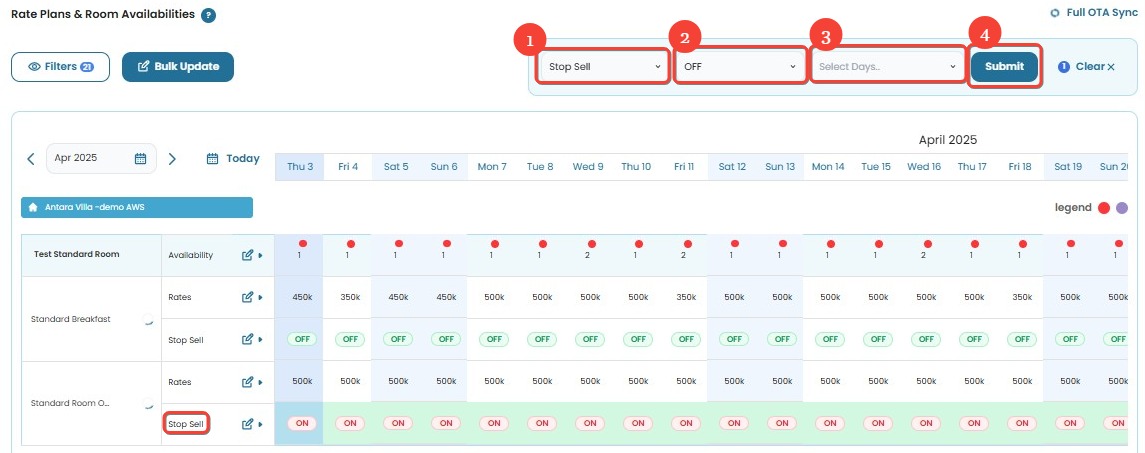Click Standard Room O... 500k rate Thu 3
Viewport: 1145px width, 453px height.
coord(302,381)
